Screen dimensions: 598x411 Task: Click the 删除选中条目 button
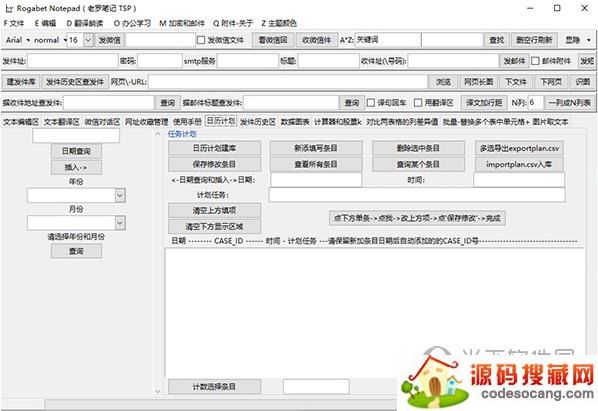pos(418,148)
